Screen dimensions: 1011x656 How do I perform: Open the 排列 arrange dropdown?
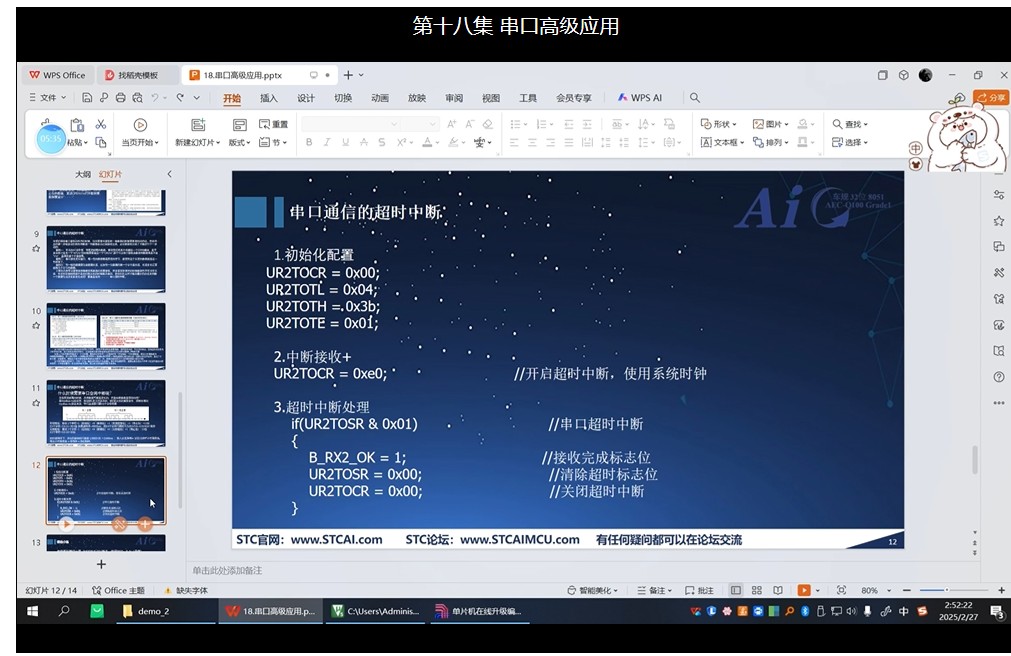click(771, 142)
